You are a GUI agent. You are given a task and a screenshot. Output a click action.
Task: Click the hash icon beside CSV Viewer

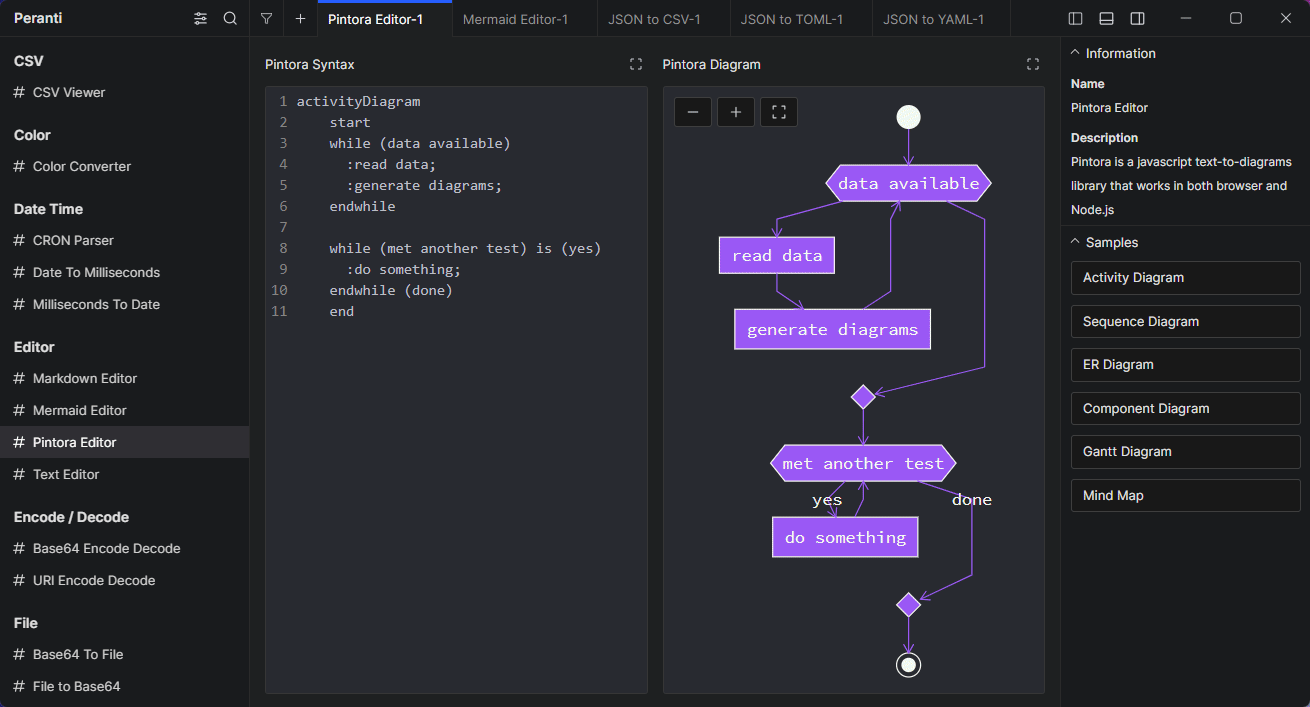[19, 92]
